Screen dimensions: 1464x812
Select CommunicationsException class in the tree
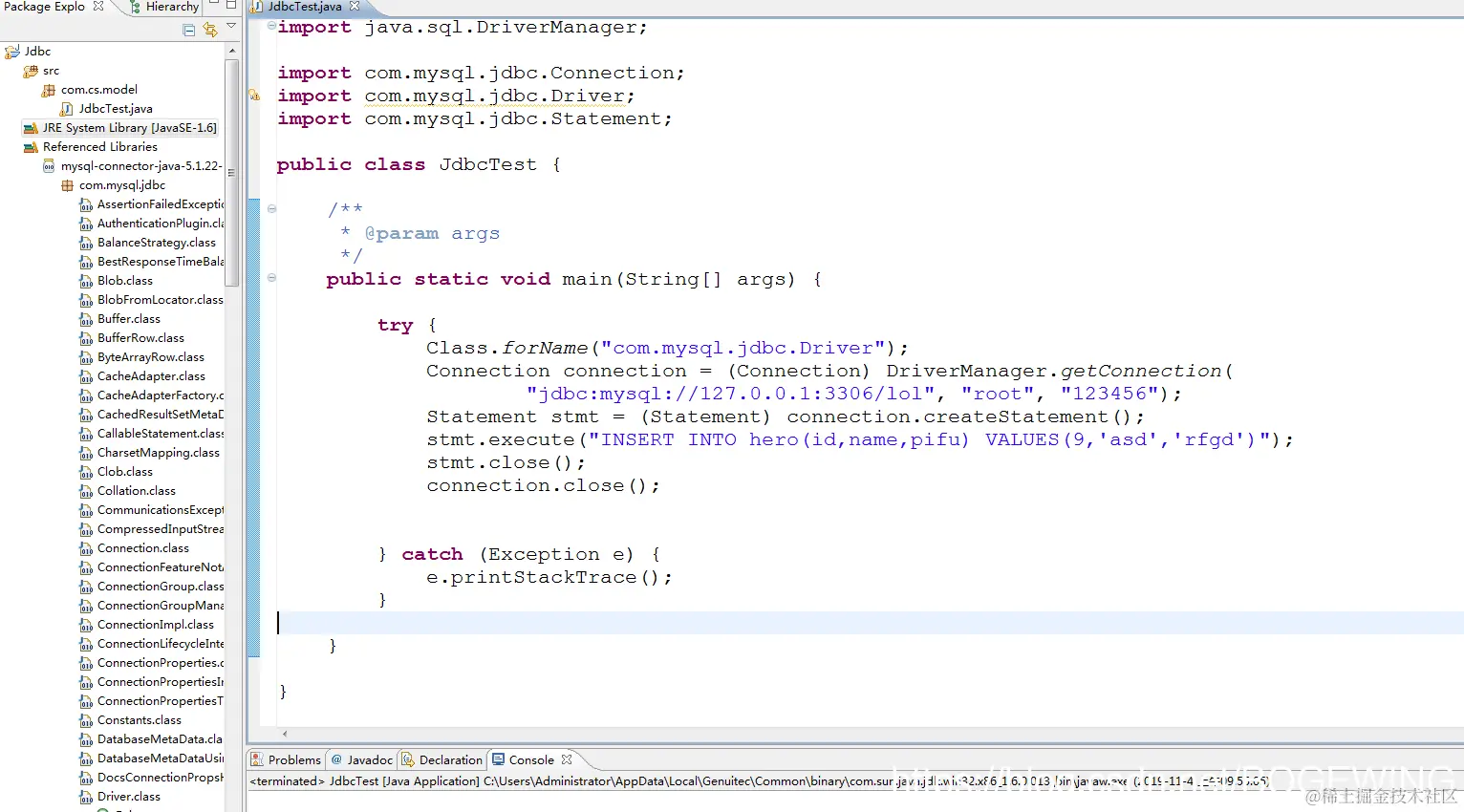[x=161, y=510]
